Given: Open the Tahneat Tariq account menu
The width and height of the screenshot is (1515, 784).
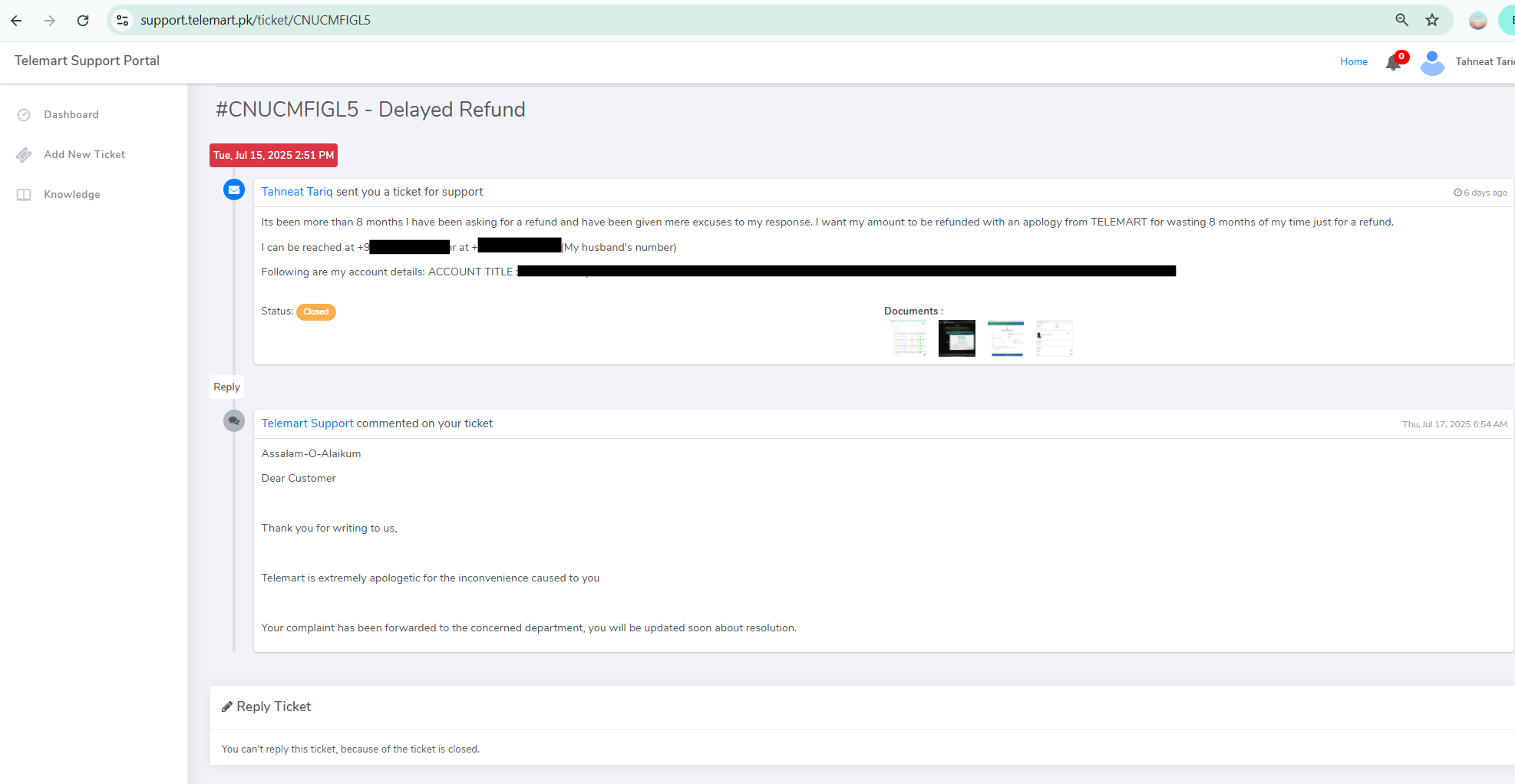Looking at the screenshot, I should [1484, 61].
